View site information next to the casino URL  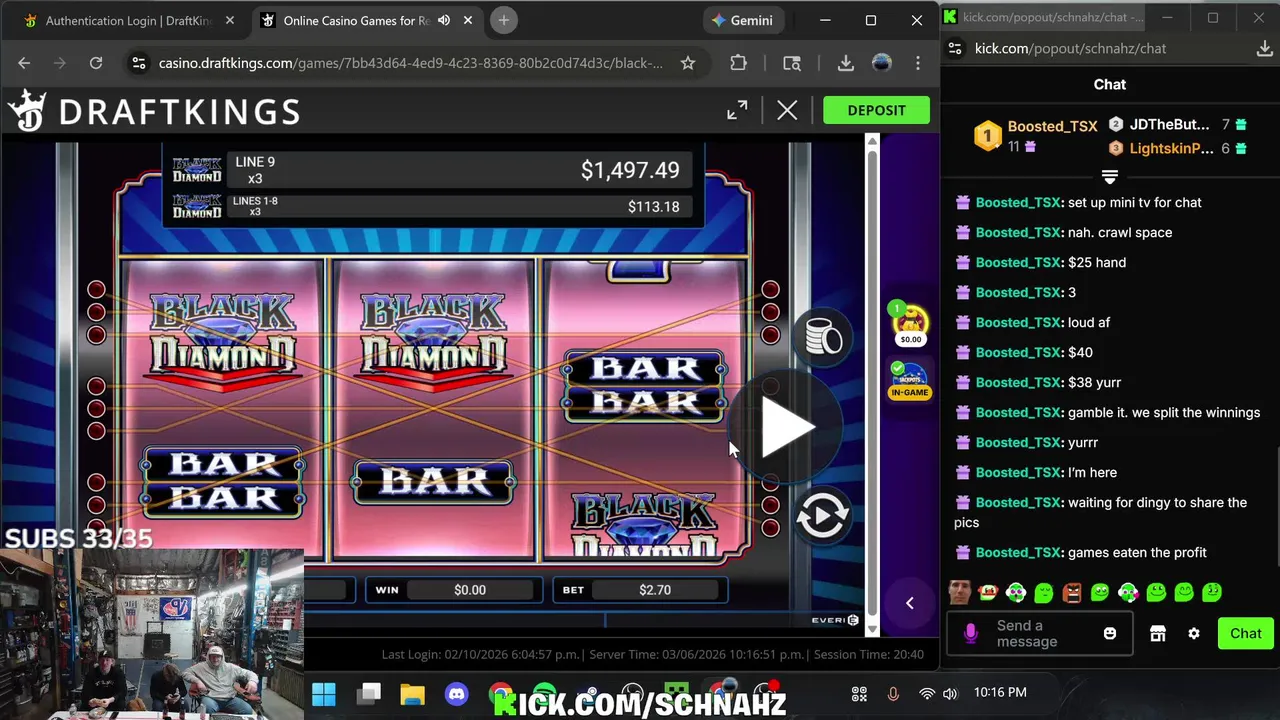[139, 63]
